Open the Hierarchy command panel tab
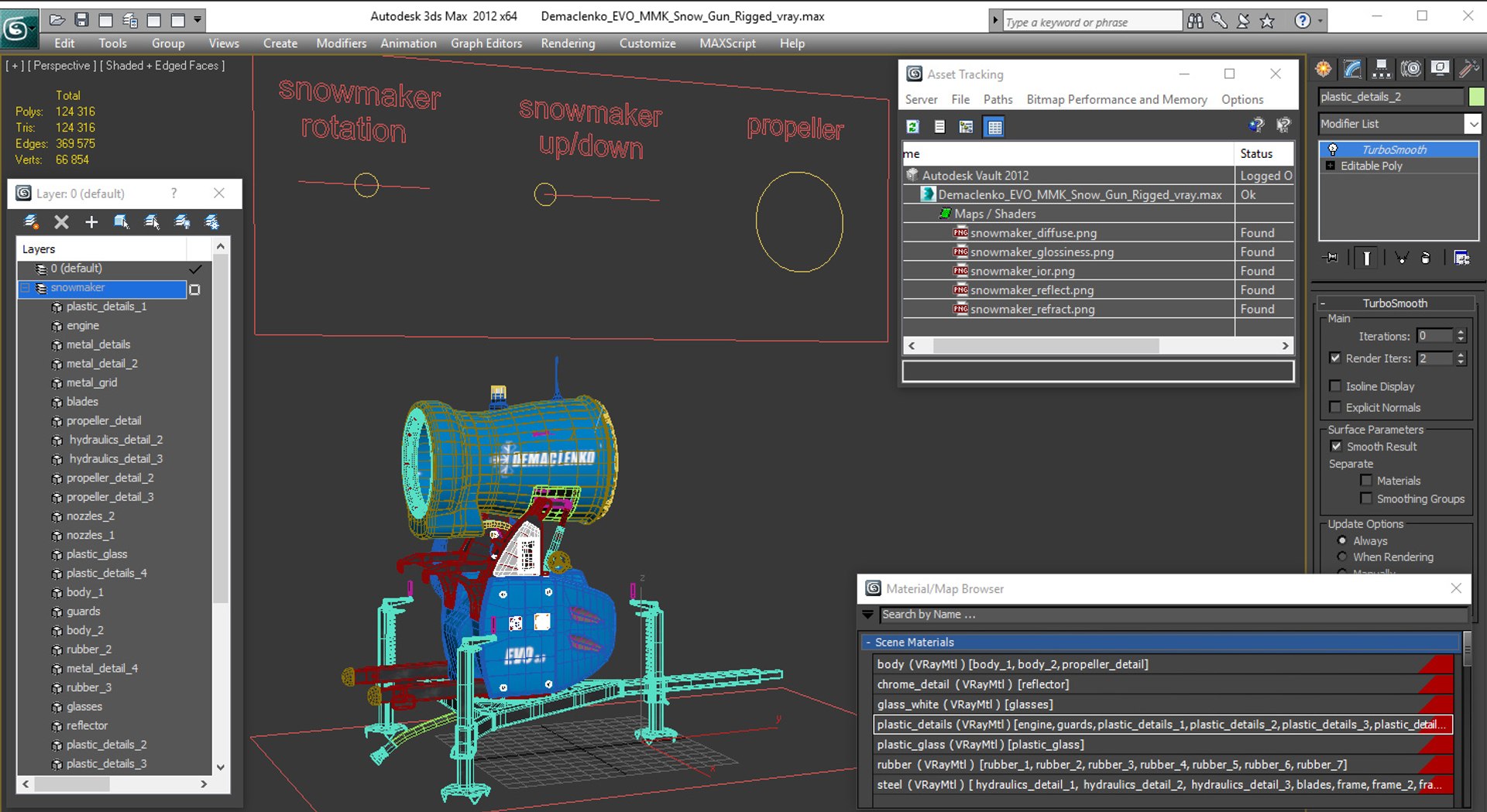The image size is (1487, 812). pyautogui.click(x=1381, y=69)
